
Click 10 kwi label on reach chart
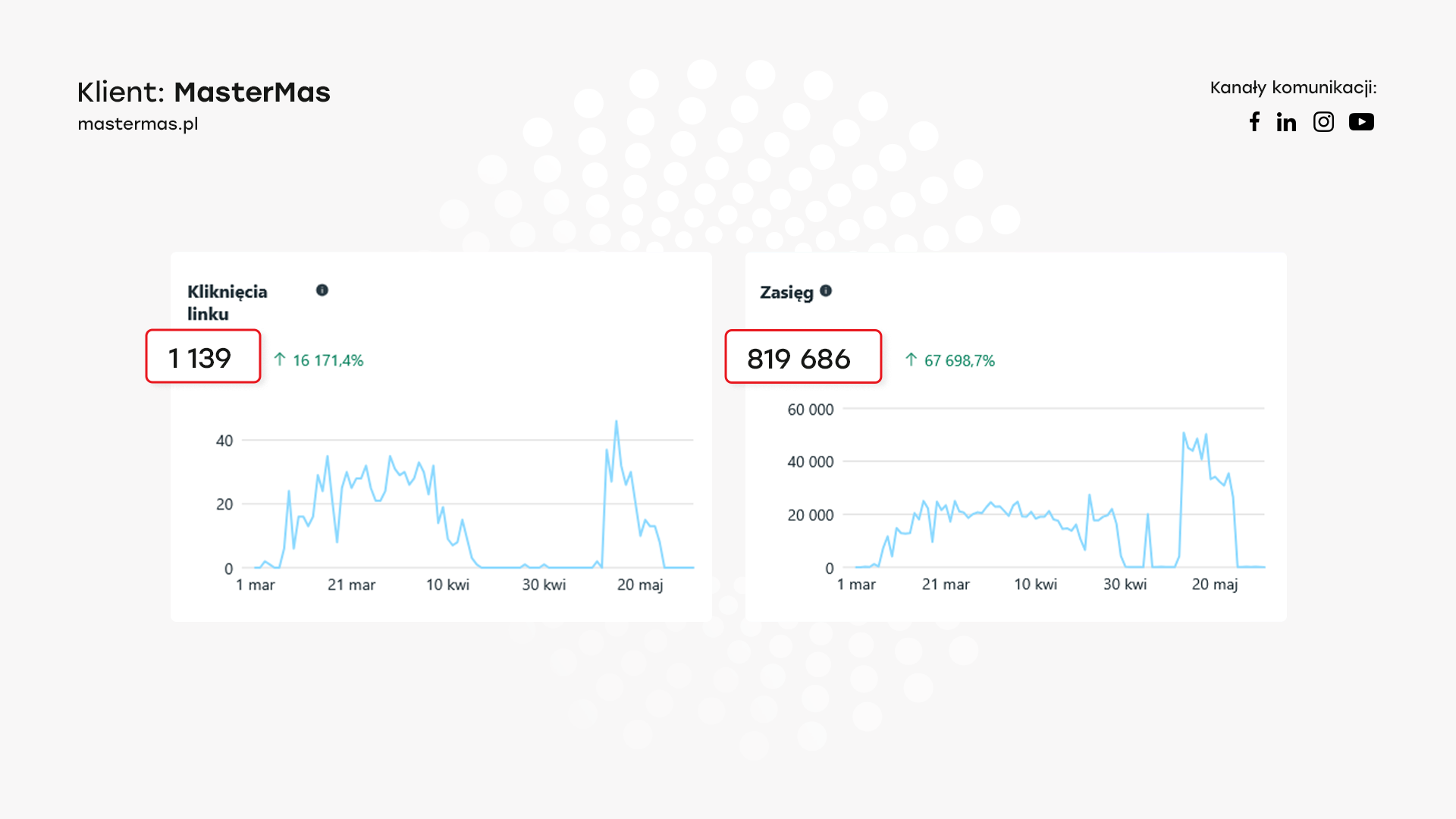click(x=1035, y=584)
